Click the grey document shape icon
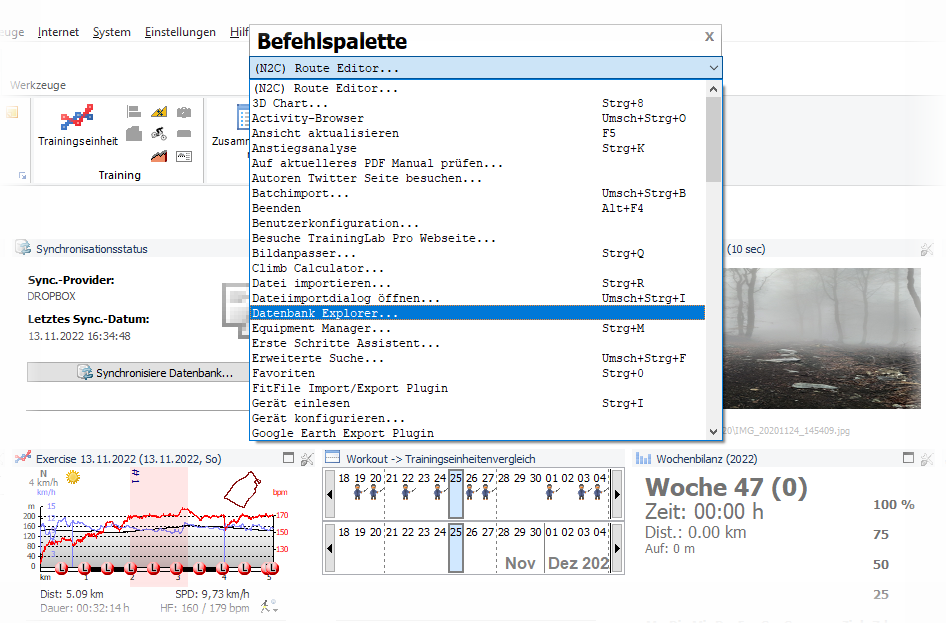Screen dimensions: 946x623 point(134,133)
